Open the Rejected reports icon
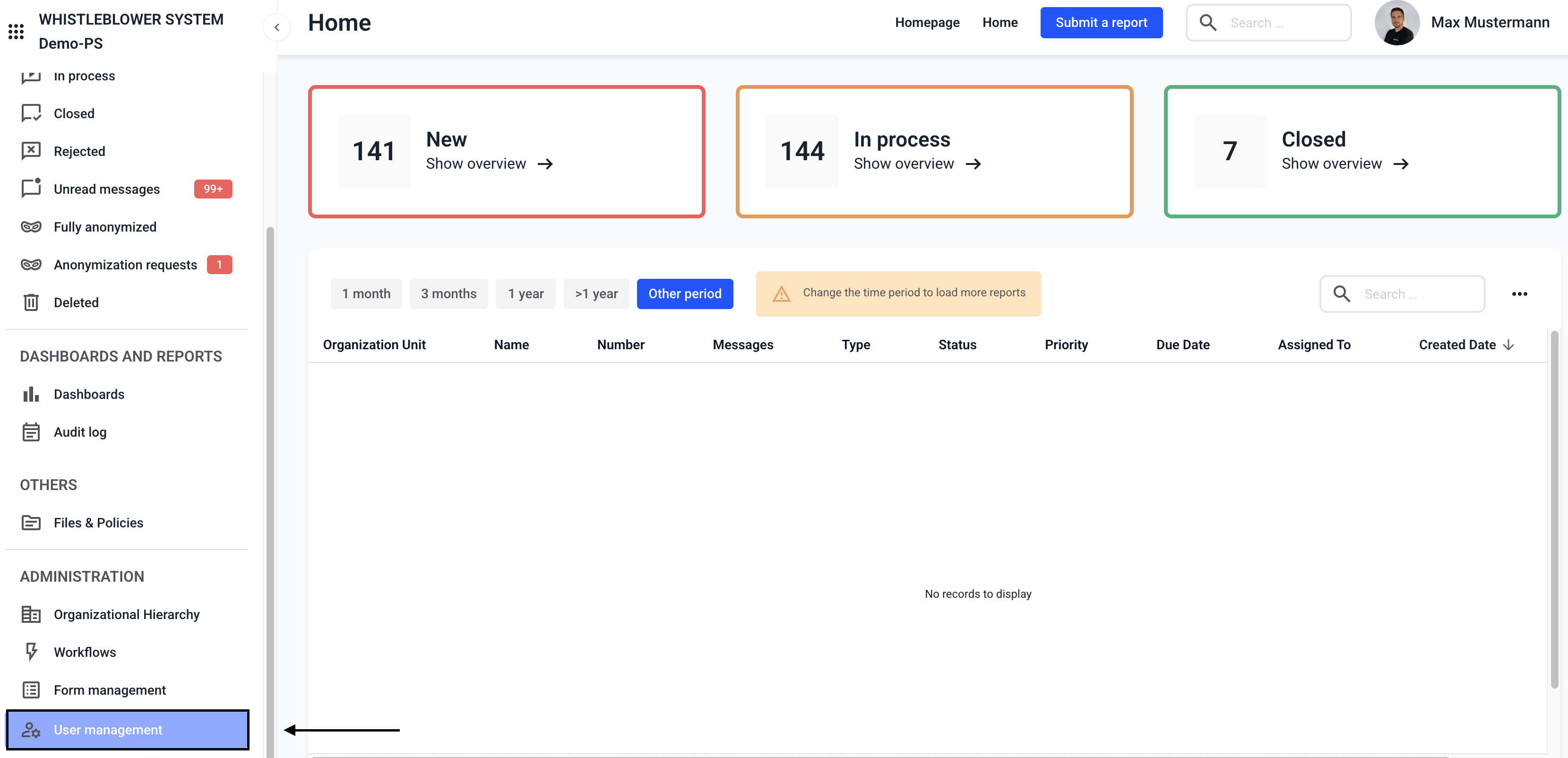Viewport: 1568px width, 758px height. coord(31,151)
